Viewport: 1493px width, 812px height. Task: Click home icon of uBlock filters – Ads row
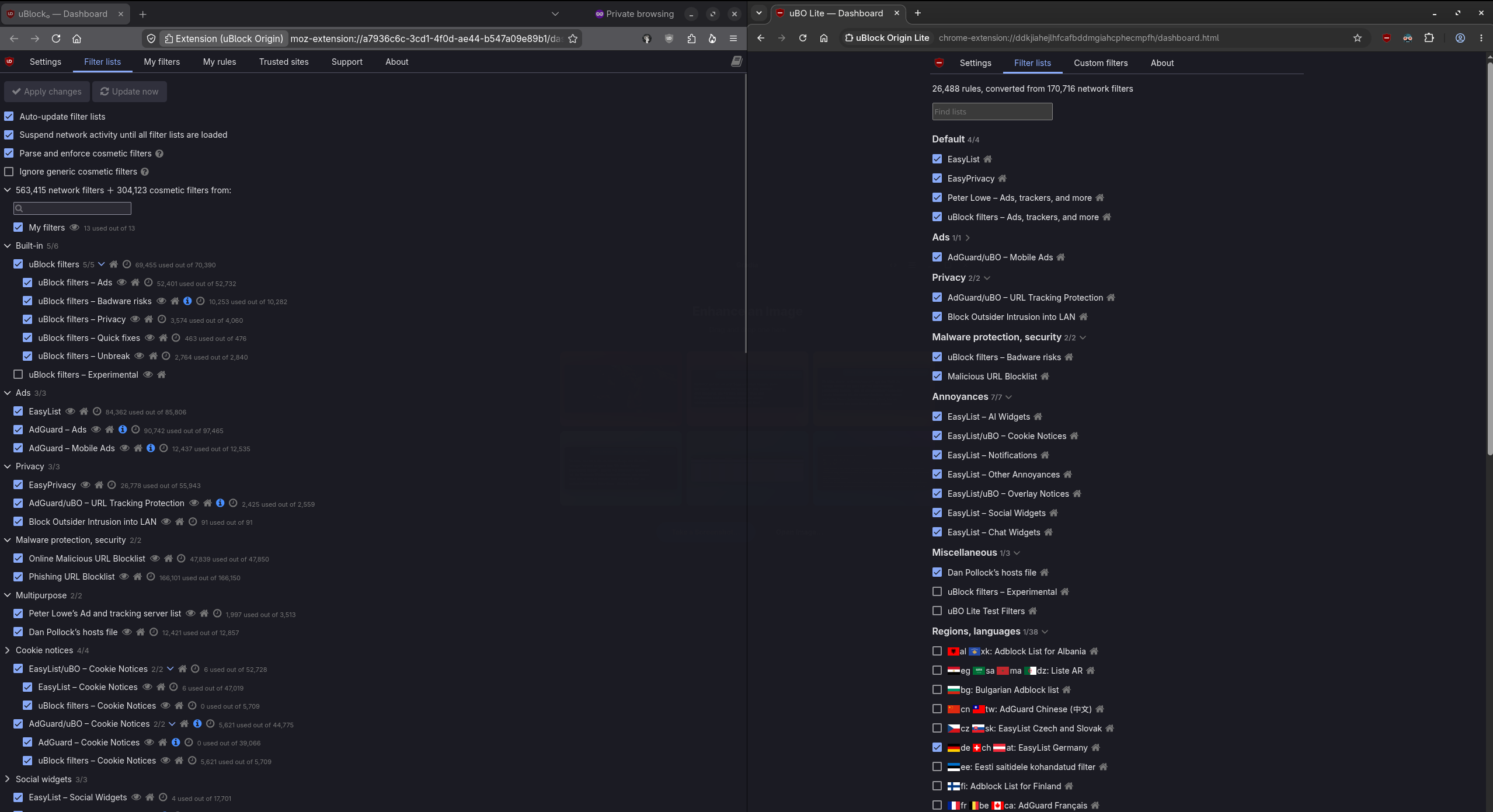135,283
